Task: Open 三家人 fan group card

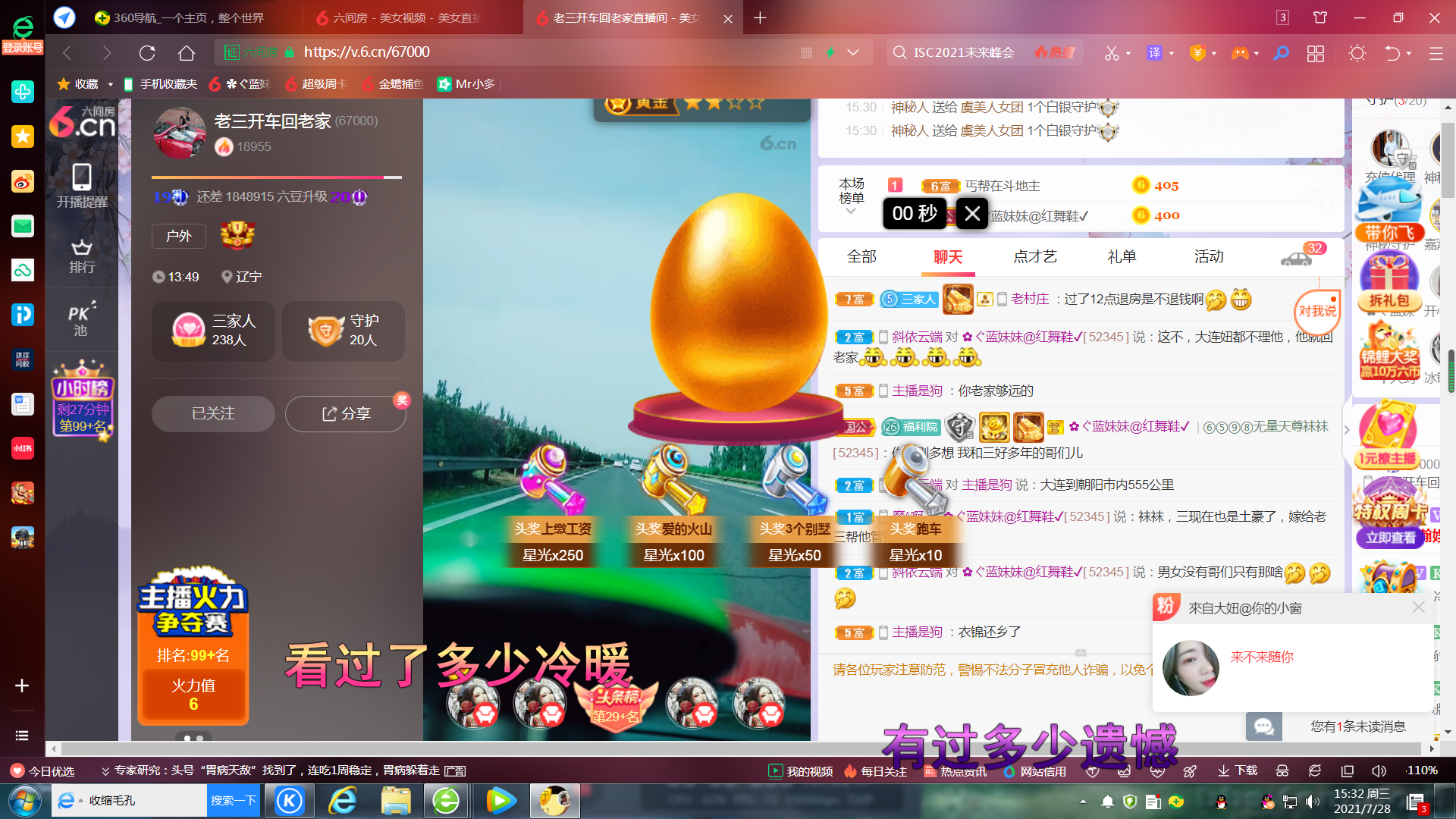Action: 215,331
